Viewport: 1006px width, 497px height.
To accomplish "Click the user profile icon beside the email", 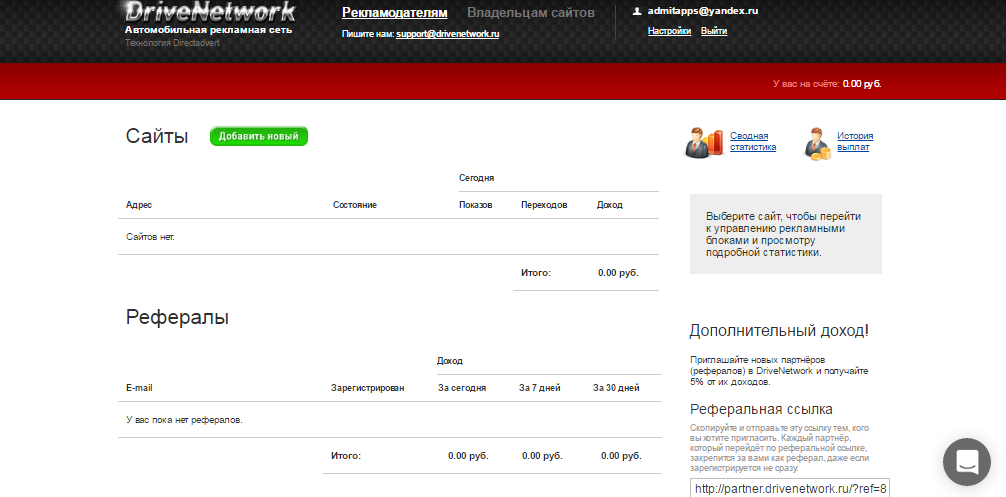I will pos(636,11).
